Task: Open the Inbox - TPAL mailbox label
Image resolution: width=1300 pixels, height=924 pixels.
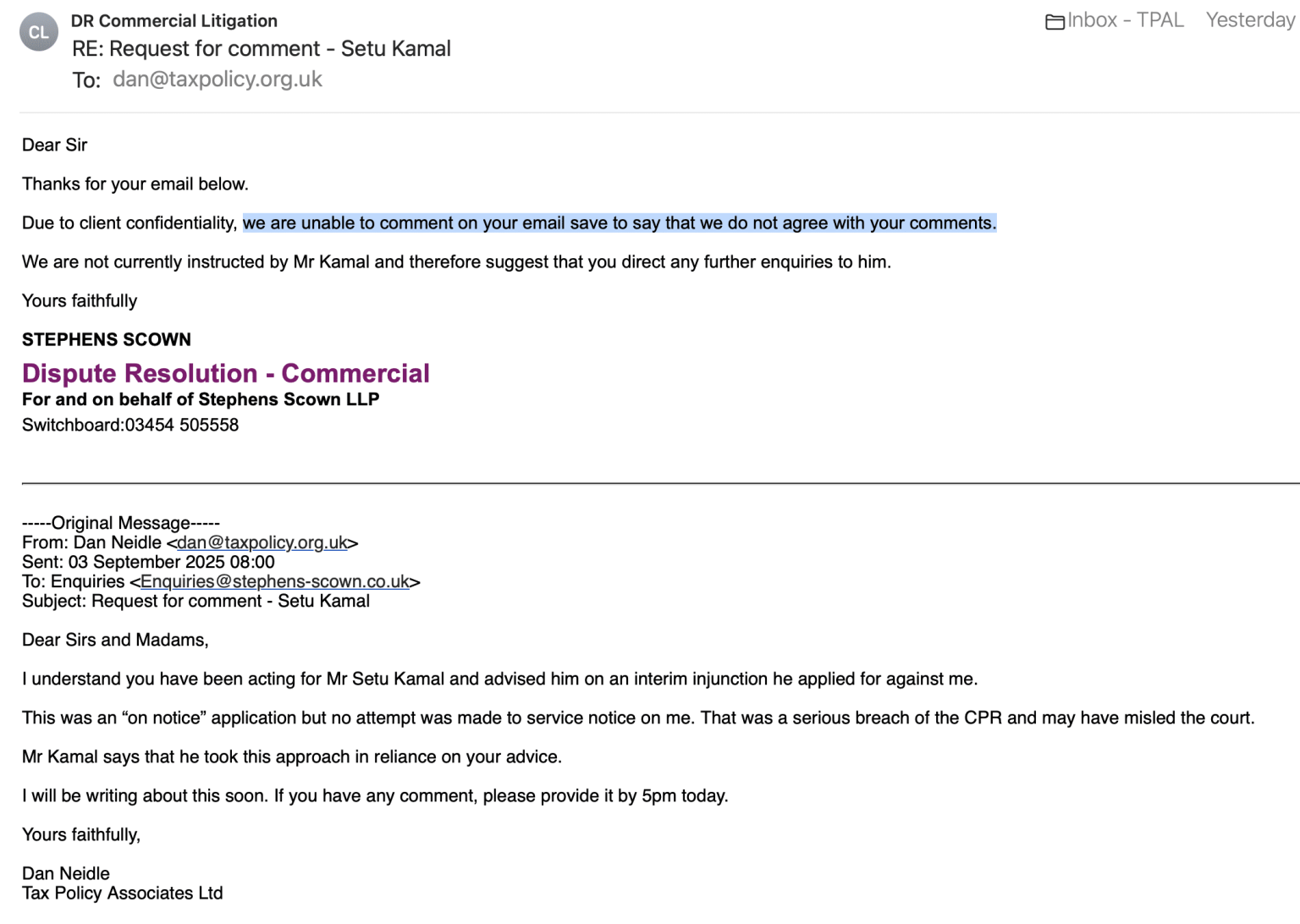Action: tap(1125, 20)
